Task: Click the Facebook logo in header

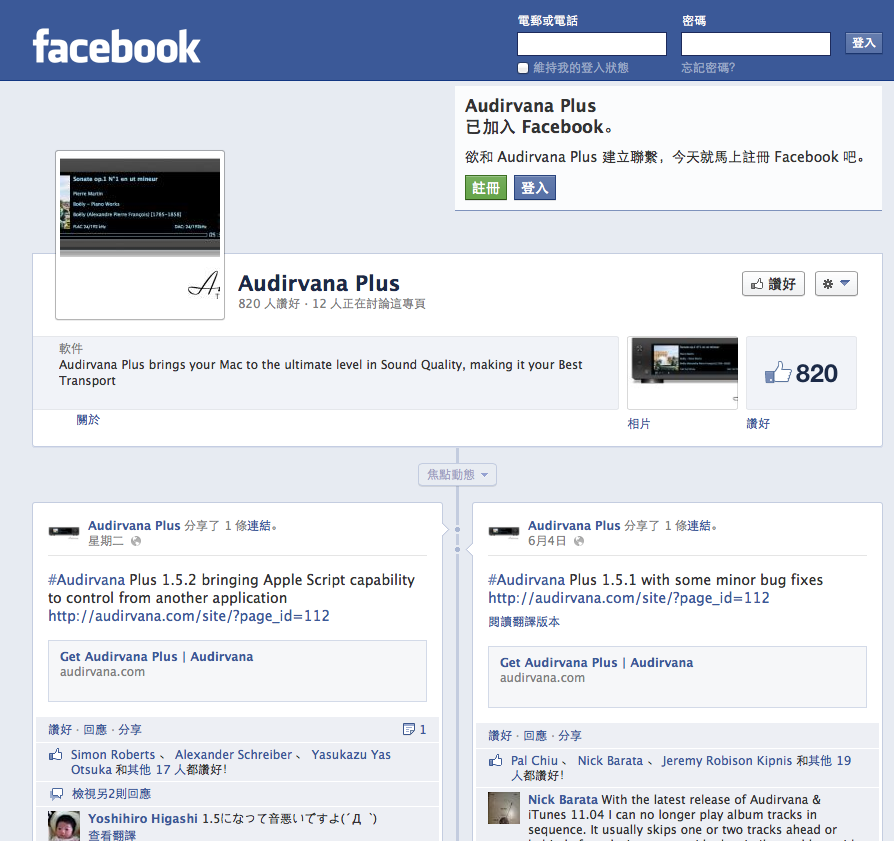Action: pyautogui.click(x=116, y=47)
